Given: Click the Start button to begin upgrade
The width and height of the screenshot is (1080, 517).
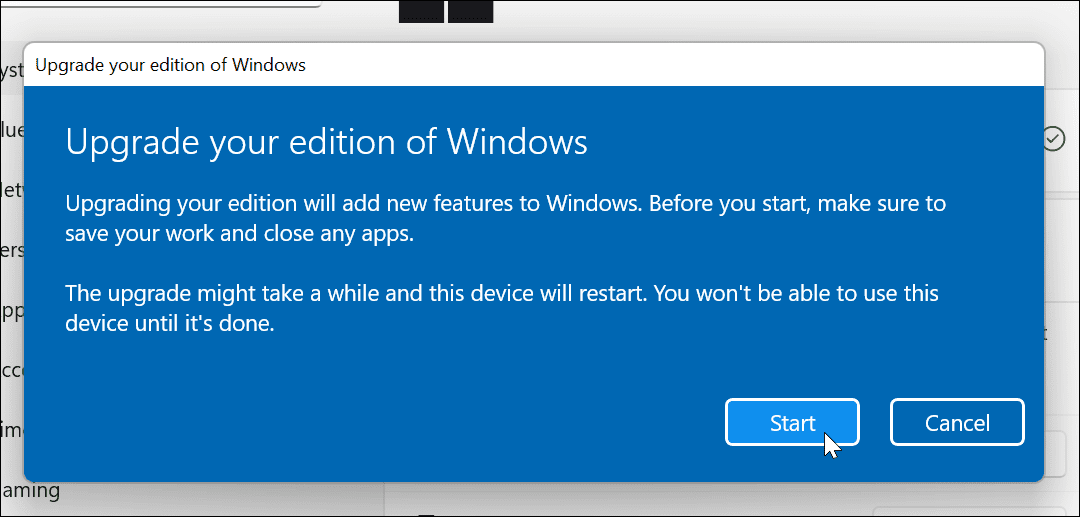Looking at the screenshot, I should 791,423.
